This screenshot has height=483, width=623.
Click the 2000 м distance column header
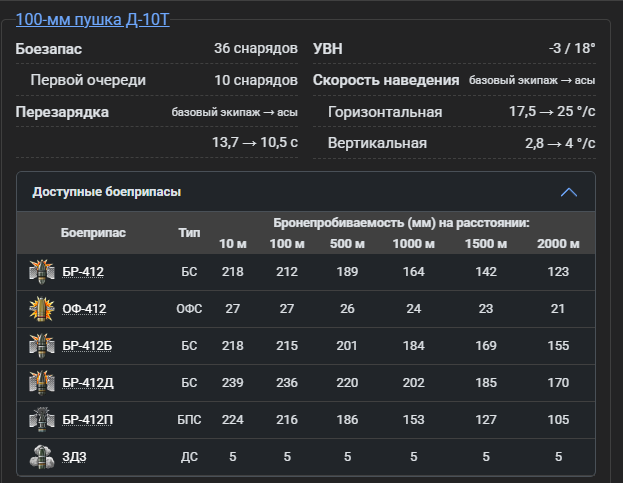558,243
